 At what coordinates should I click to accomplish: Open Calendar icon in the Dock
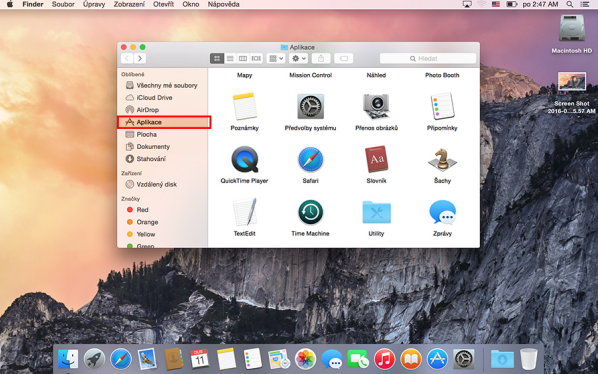coord(200,359)
